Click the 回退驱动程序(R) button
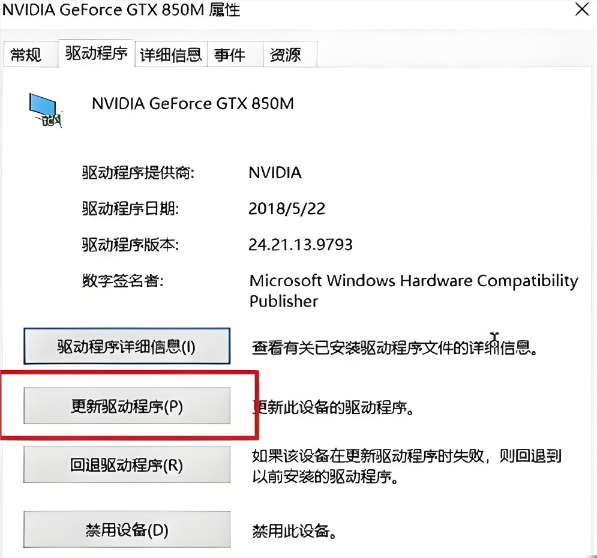Viewport: 597px width, 558px height. (127, 465)
